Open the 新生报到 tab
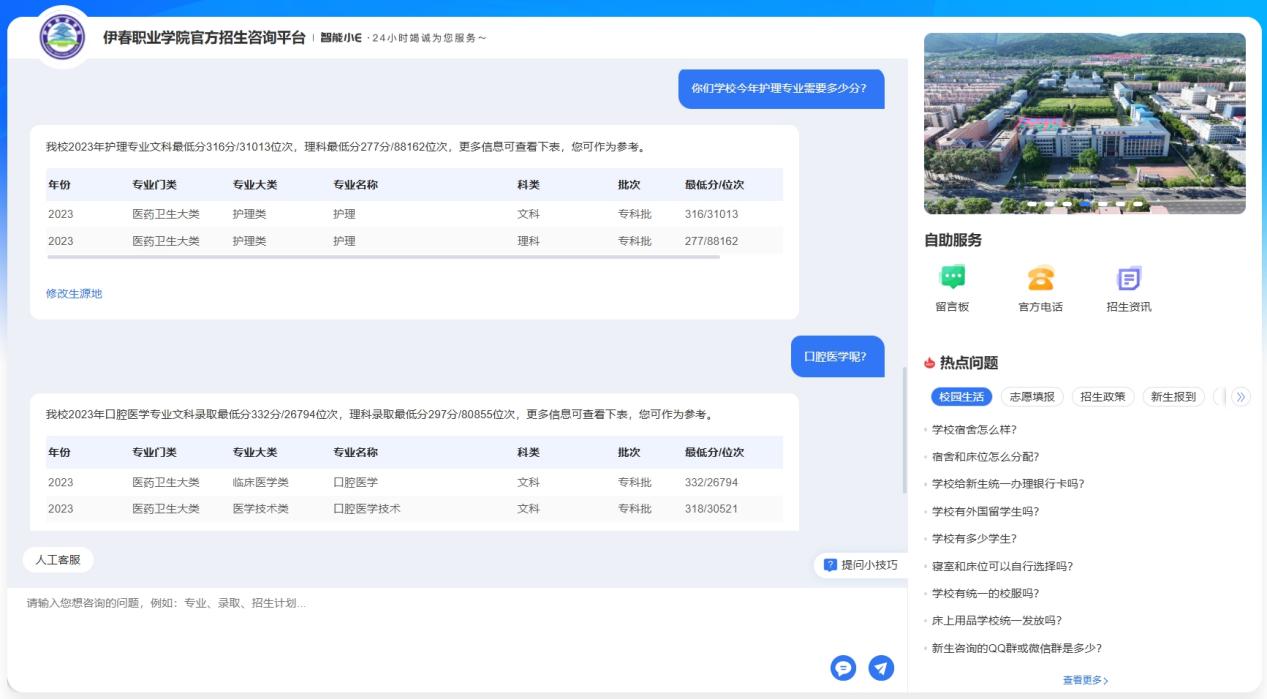Screen dimensions: 1267x699 coord(1173,397)
